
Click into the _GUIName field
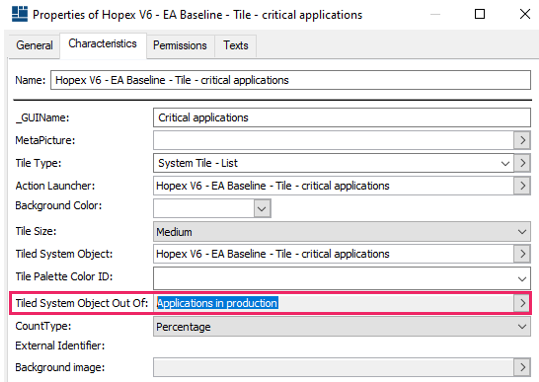pos(342,118)
